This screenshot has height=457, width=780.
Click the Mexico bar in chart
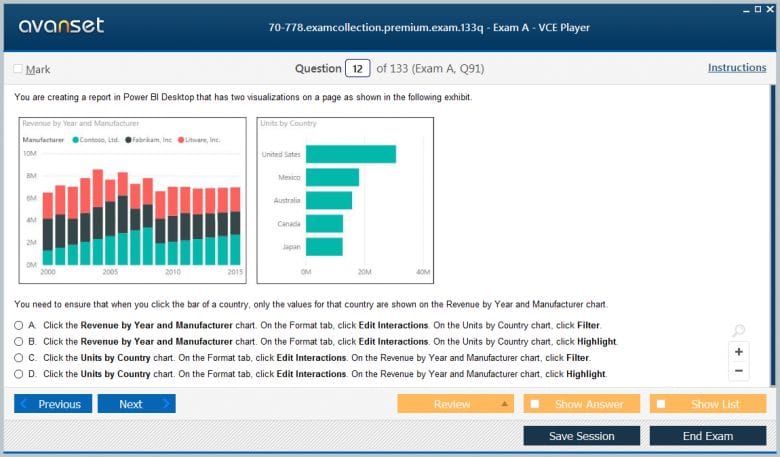(332, 177)
